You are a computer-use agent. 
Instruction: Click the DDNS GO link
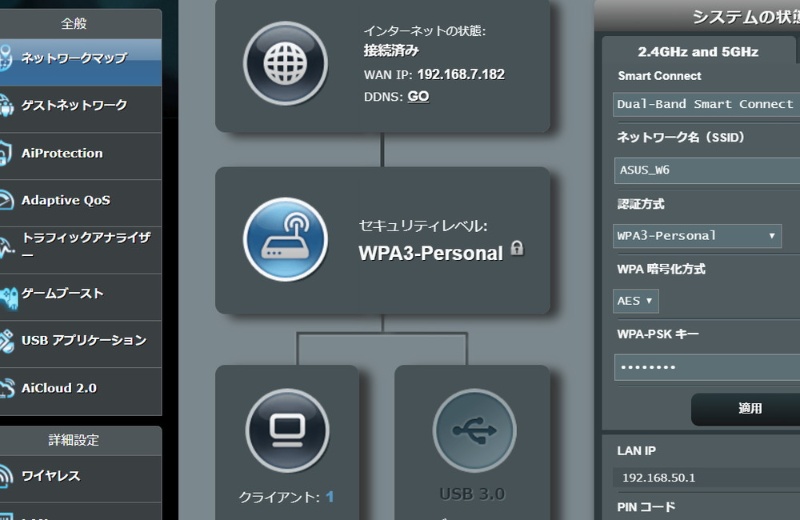tap(418, 97)
